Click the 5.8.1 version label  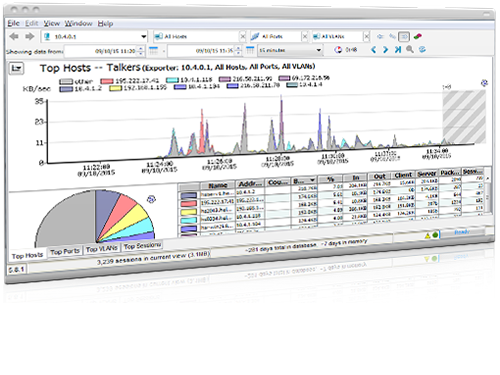(x=16, y=269)
